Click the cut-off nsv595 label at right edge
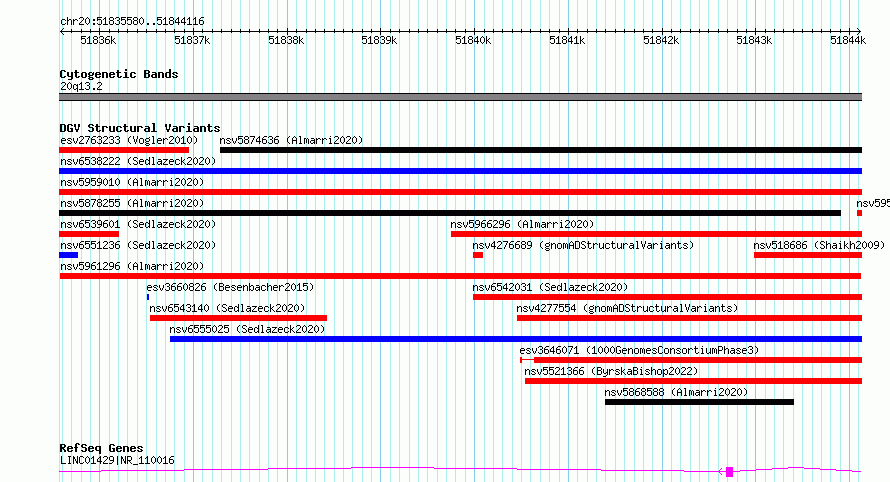The width and height of the screenshot is (890, 482). click(873, 203)
